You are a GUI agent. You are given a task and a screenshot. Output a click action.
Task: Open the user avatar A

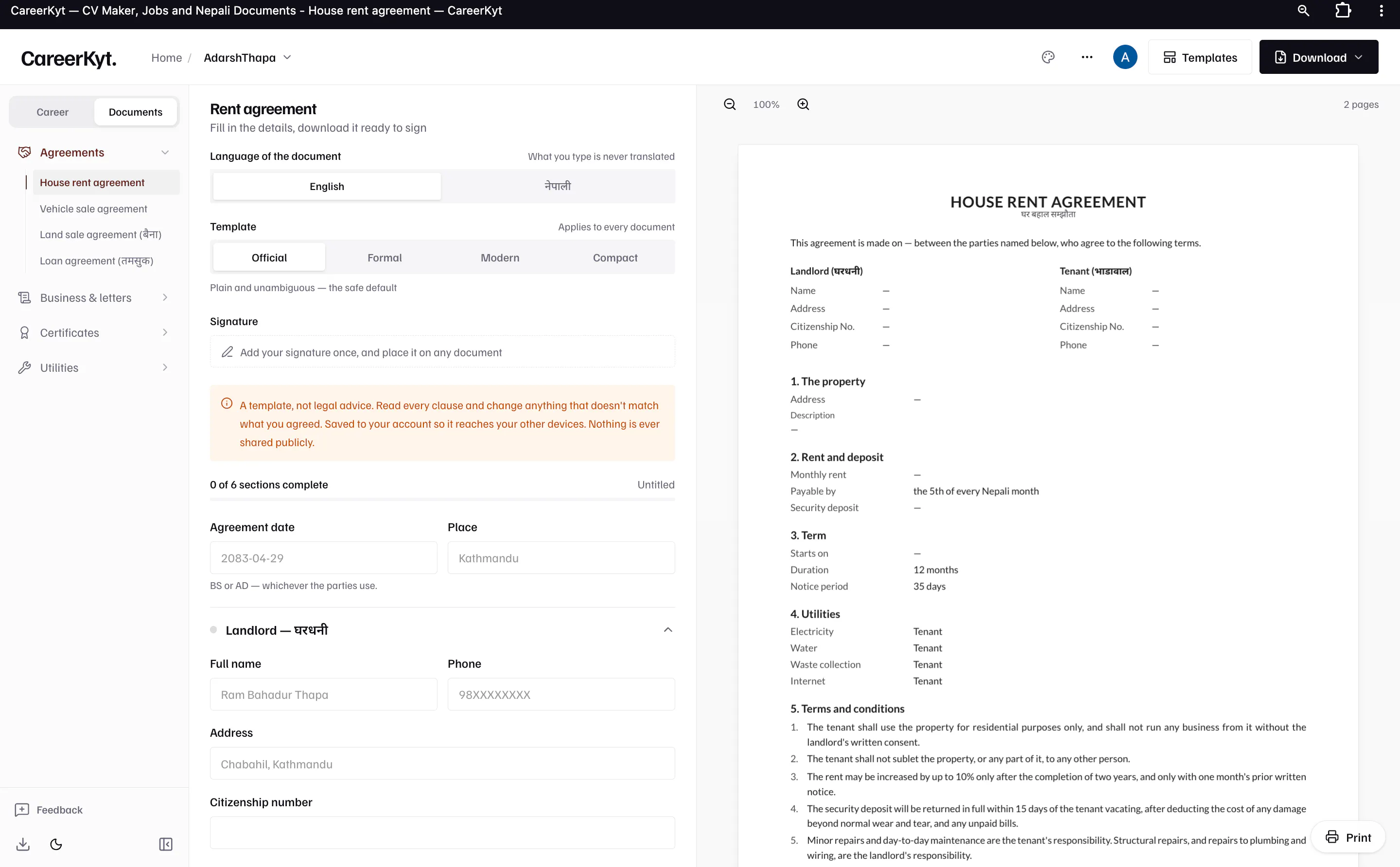click(x=1125, y=57)
